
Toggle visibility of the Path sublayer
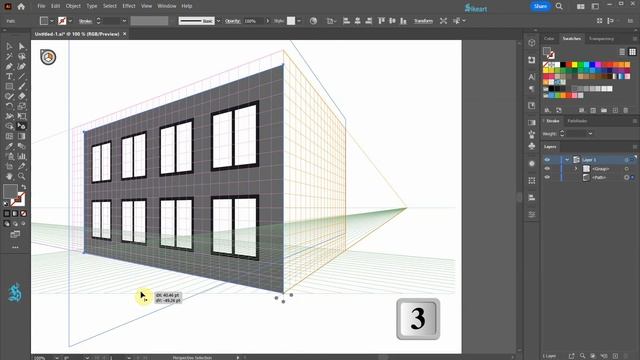pyautogui.click(x=547, y=178)
